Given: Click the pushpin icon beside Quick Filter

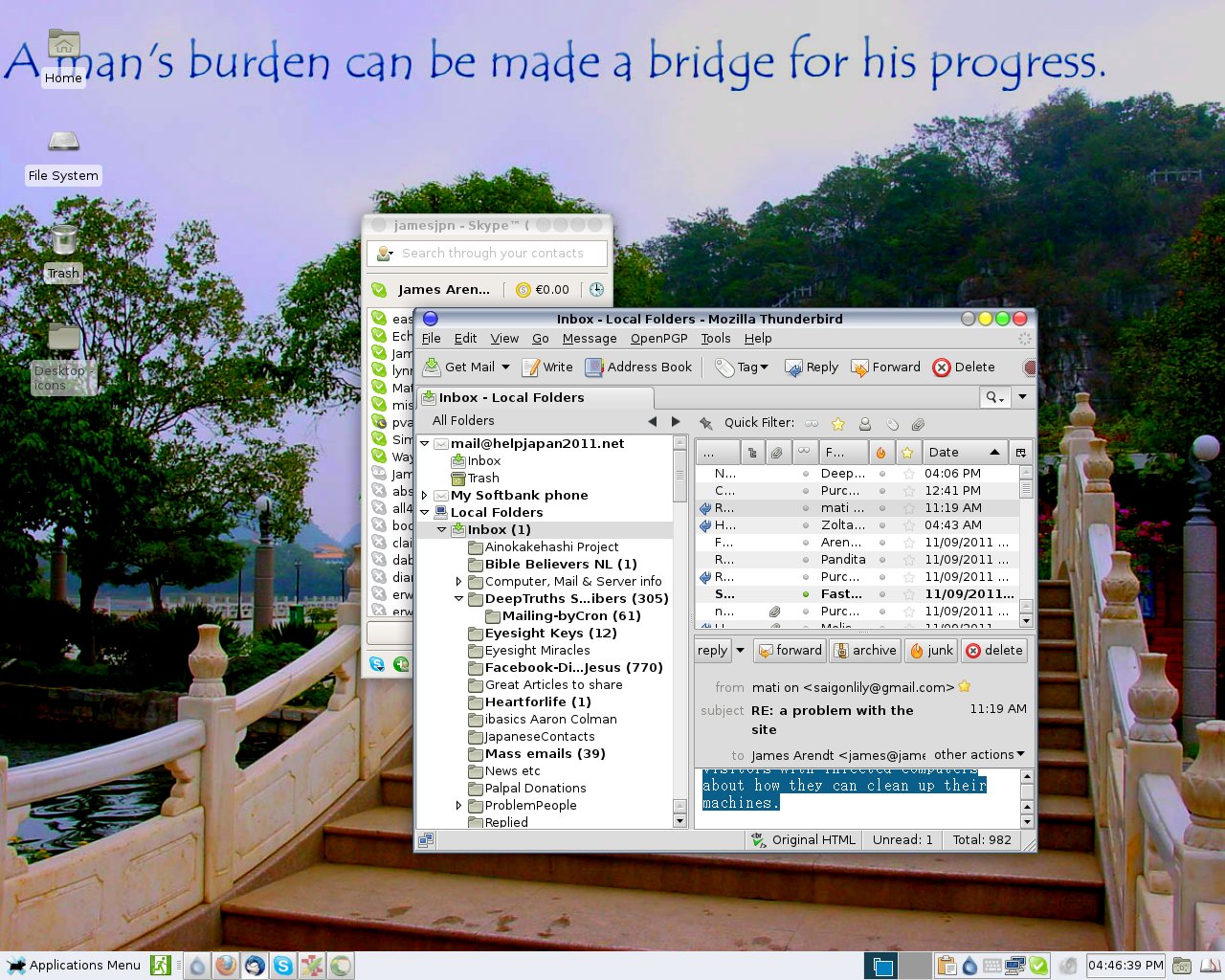Looking at the screenshot, I should coord(706,423).
